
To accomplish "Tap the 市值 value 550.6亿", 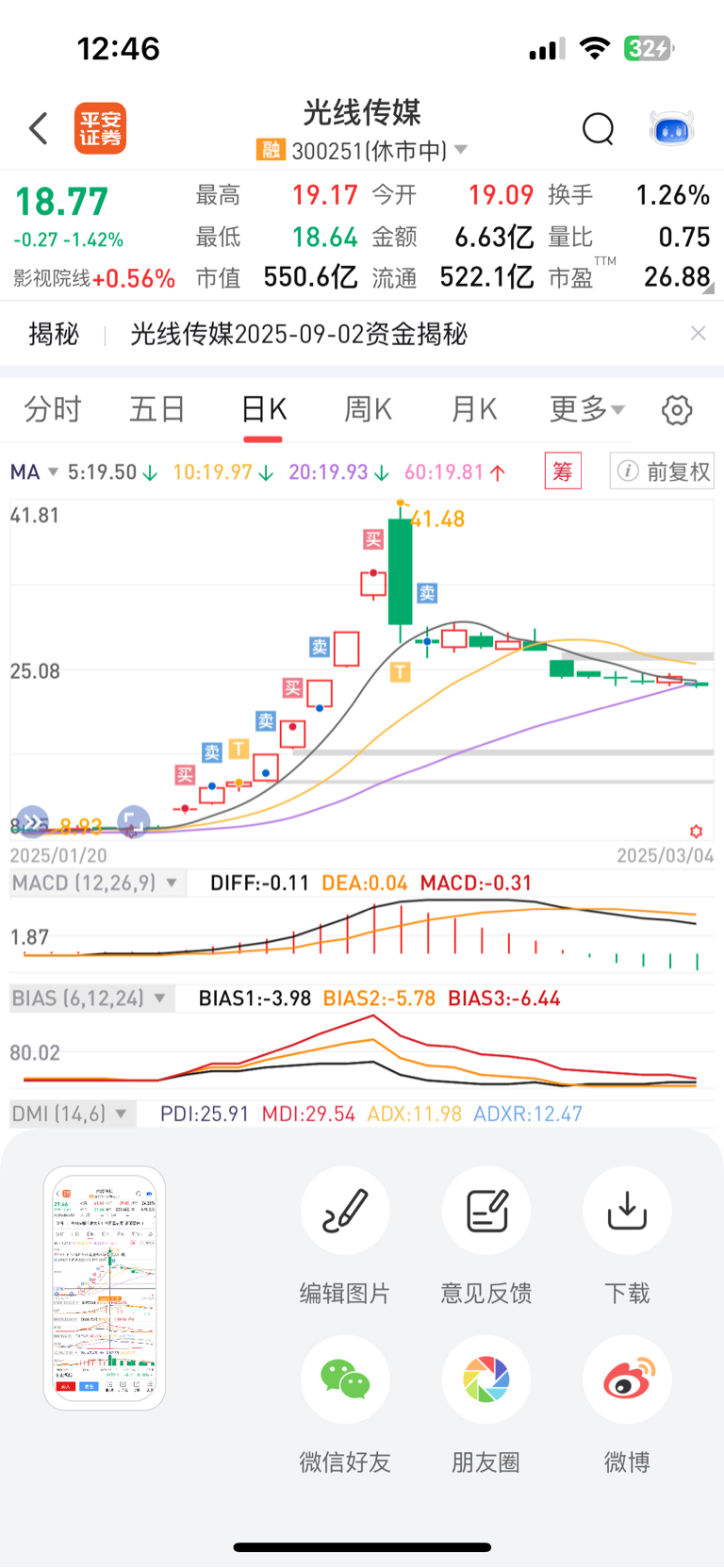I will pyautogui.click(x=310, y=277).
